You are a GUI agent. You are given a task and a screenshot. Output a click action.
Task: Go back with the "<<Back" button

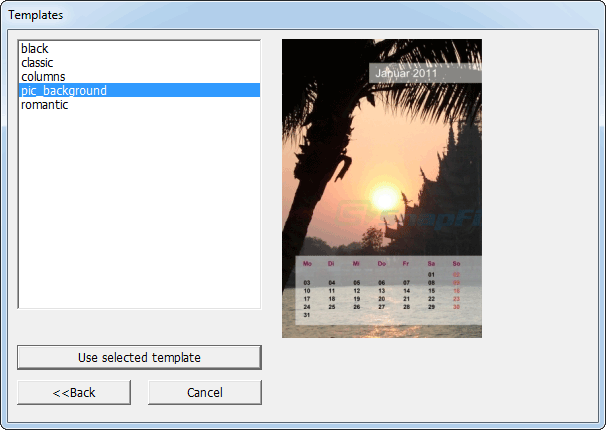coord(74,392)
